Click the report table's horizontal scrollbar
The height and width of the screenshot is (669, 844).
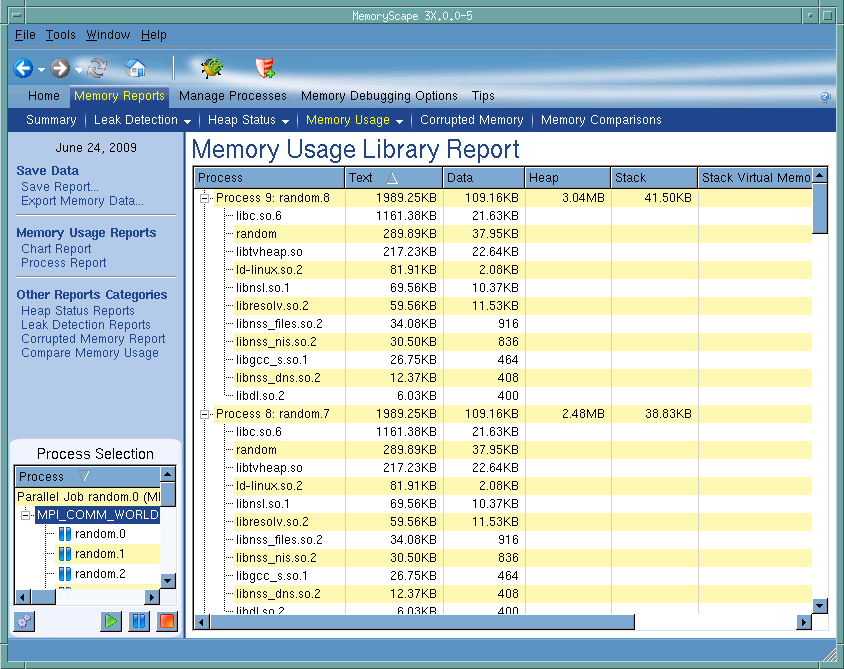(x=420, y=622)
